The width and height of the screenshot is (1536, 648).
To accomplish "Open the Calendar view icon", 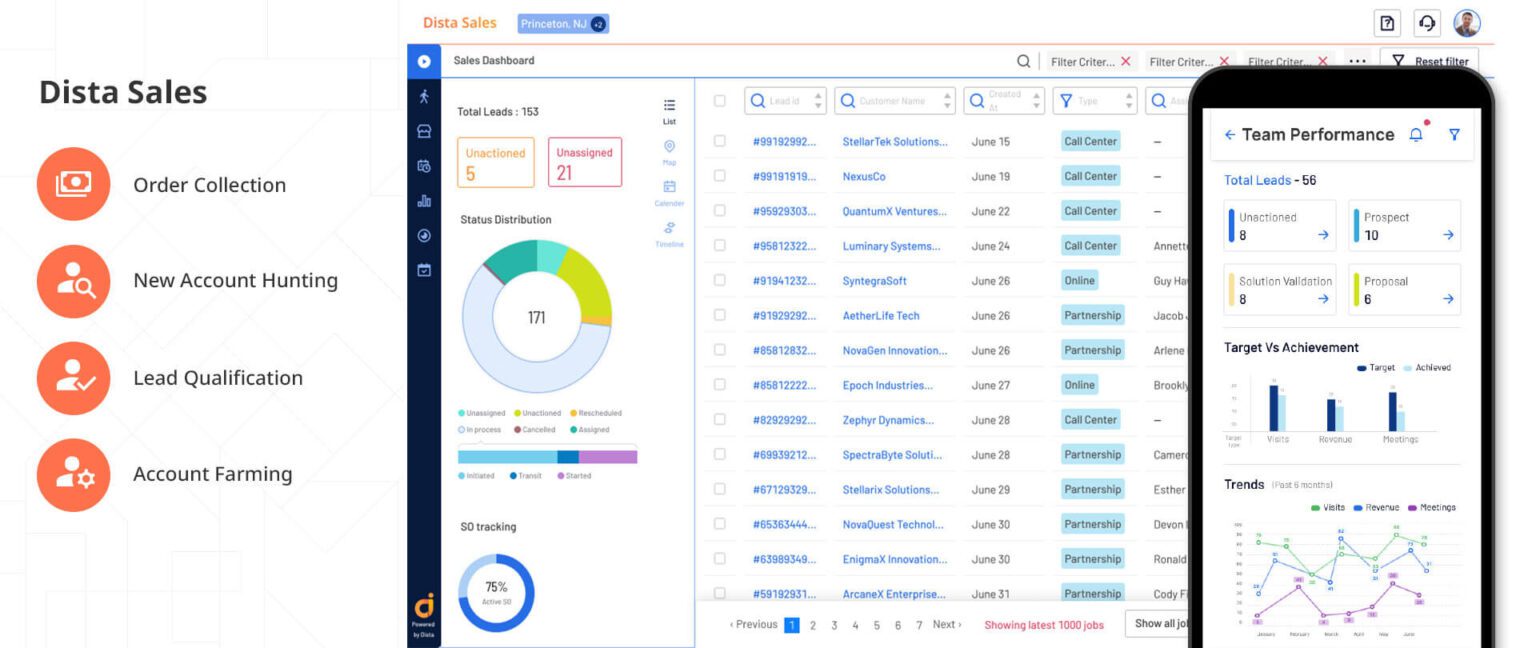I will pyautogui.click(x=669, y=188).
